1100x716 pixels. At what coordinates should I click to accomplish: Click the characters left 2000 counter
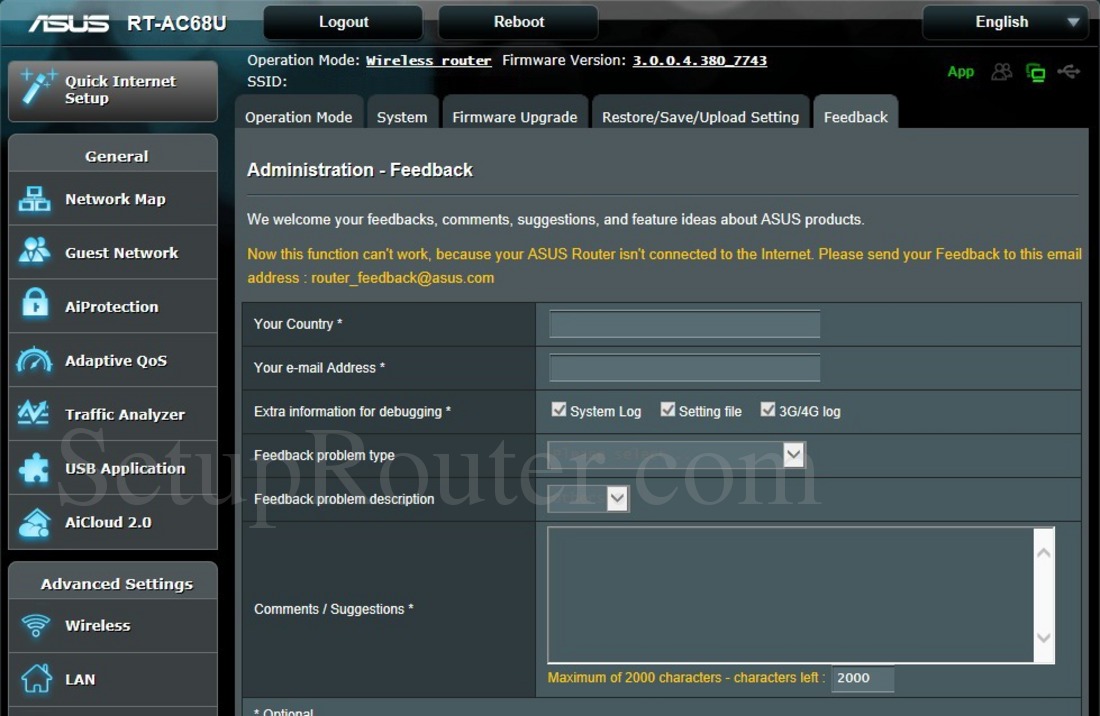click(862, 678)
